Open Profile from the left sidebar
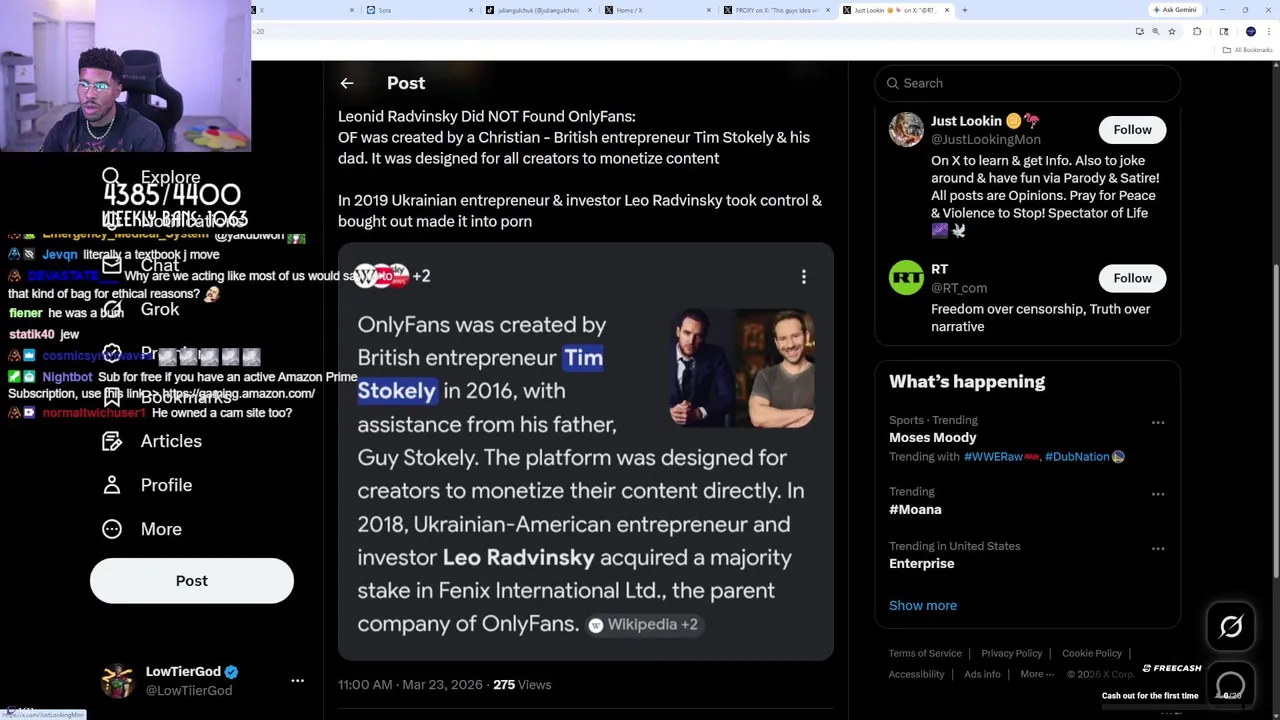Screen dimensions: 1280x720 pyautogui.click(x=166, y=485)
